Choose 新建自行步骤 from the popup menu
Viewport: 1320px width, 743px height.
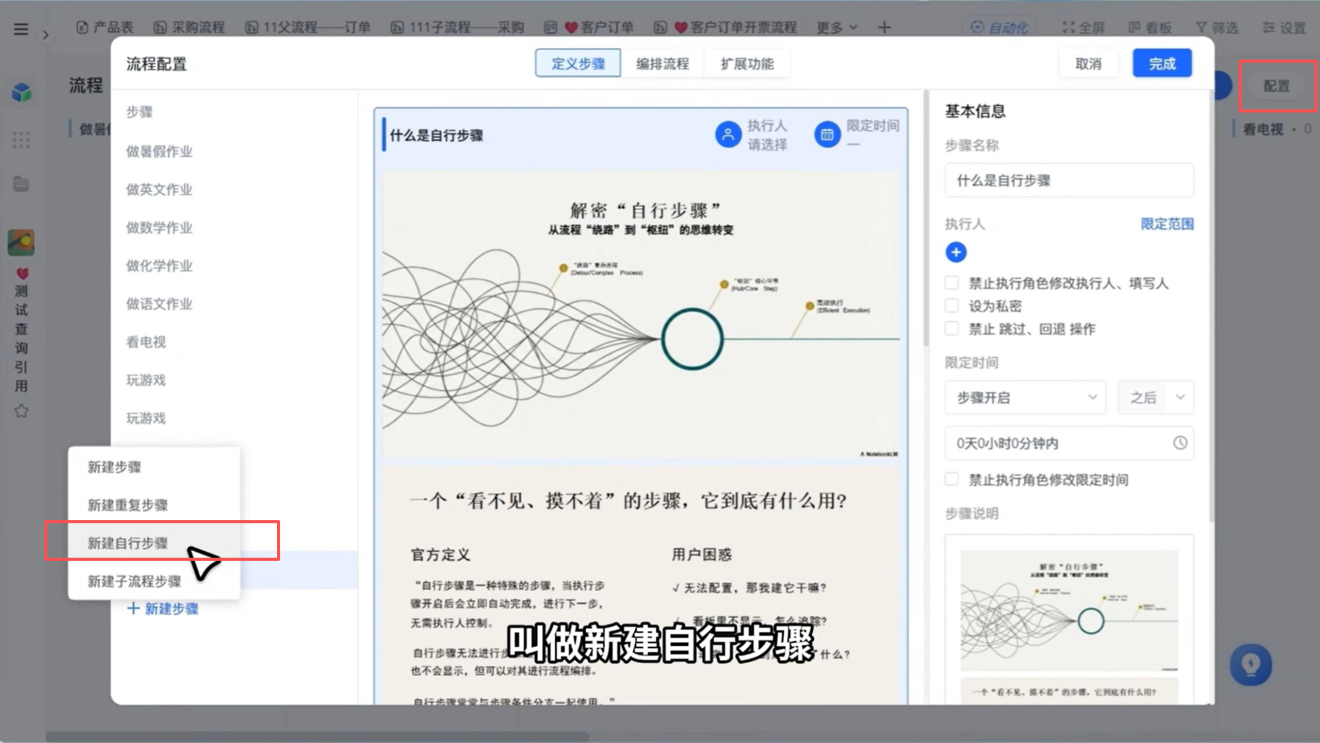point(154,543)
